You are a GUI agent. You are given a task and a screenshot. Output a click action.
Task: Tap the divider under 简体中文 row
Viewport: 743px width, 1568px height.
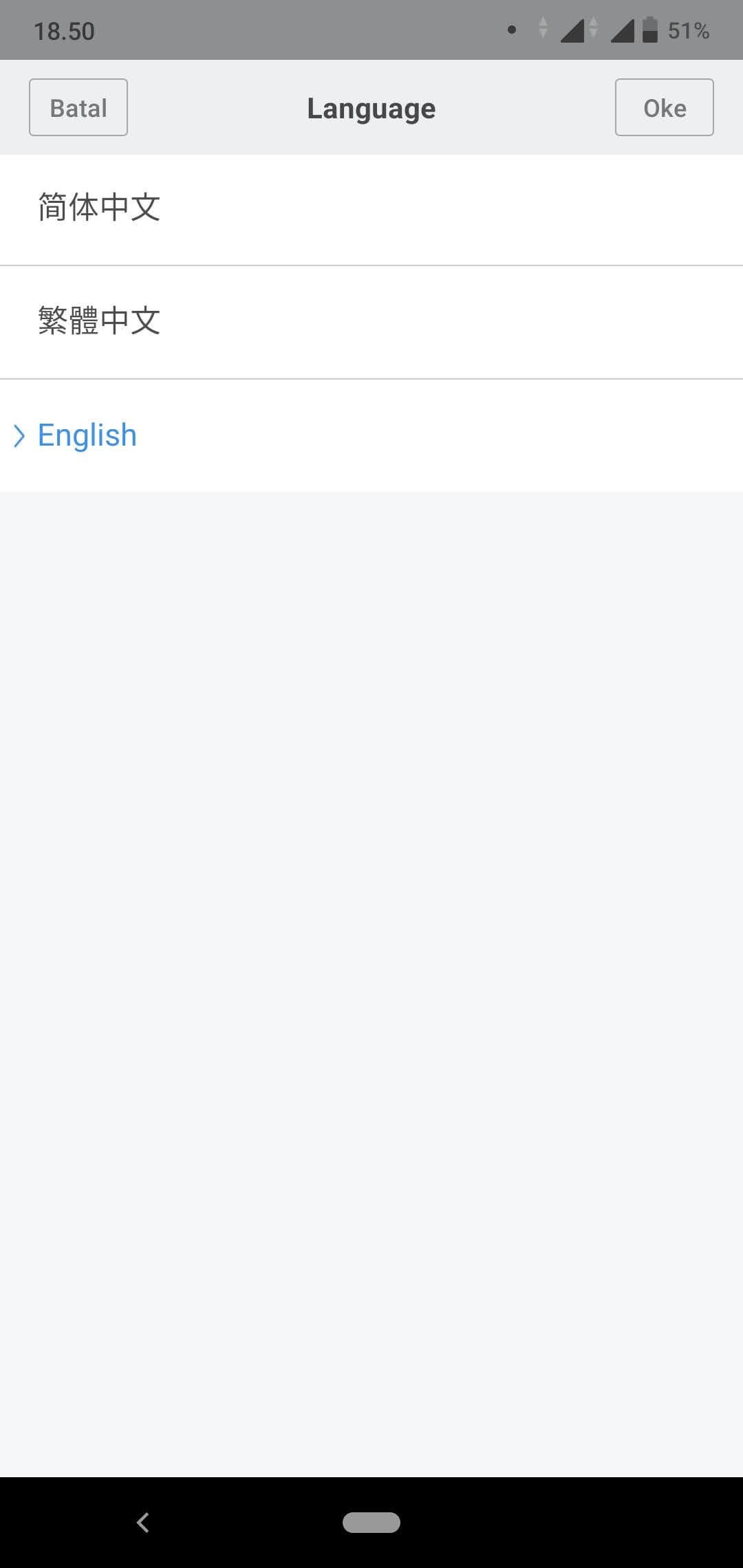pyautogui.click(x=371, y=265)
